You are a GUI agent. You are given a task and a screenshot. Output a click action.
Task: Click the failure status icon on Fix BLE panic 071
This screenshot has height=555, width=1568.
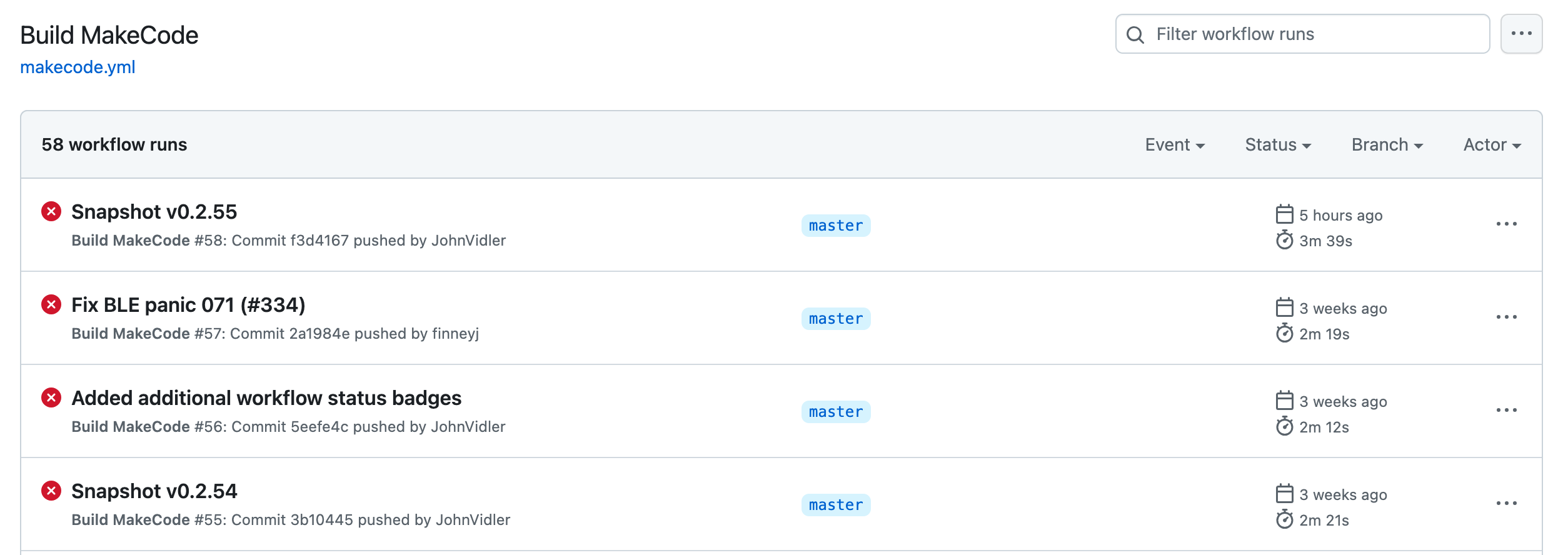pyautogui.click(x=51, y=306)
